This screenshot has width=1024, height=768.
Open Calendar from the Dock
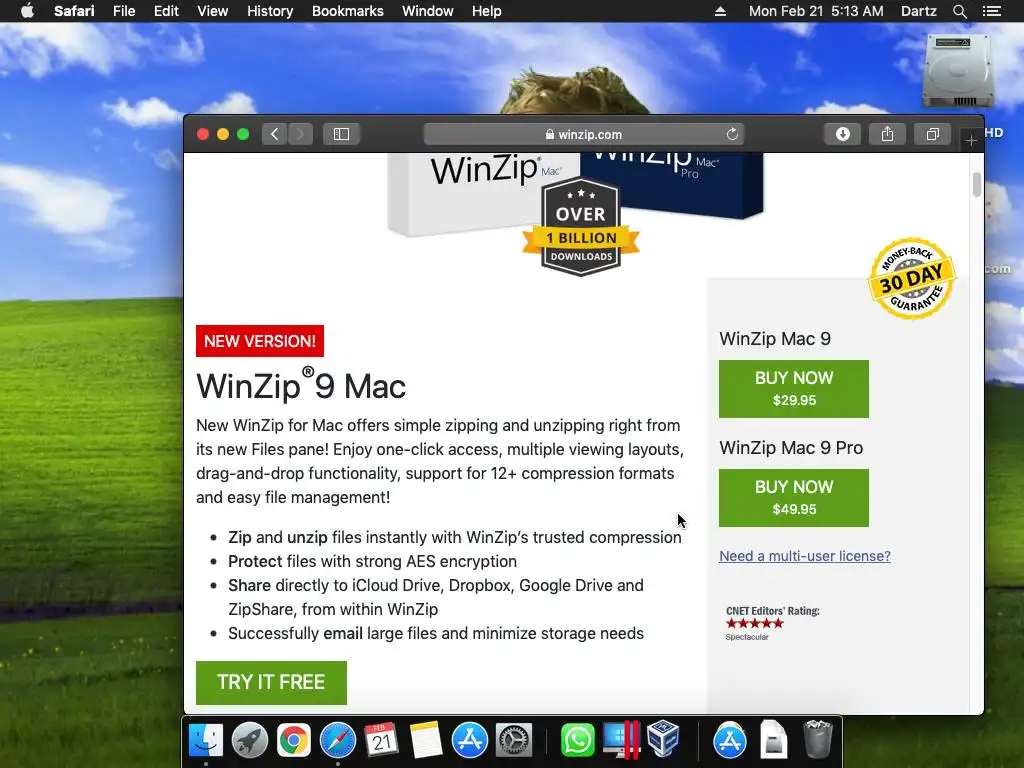click(x=381, y=741)
